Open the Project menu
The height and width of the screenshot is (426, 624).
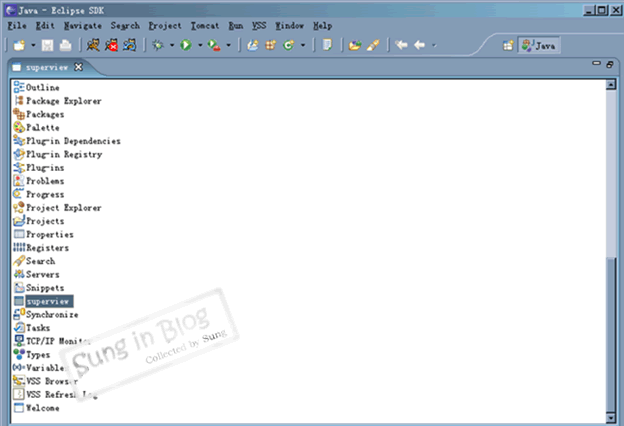[165, 26]
